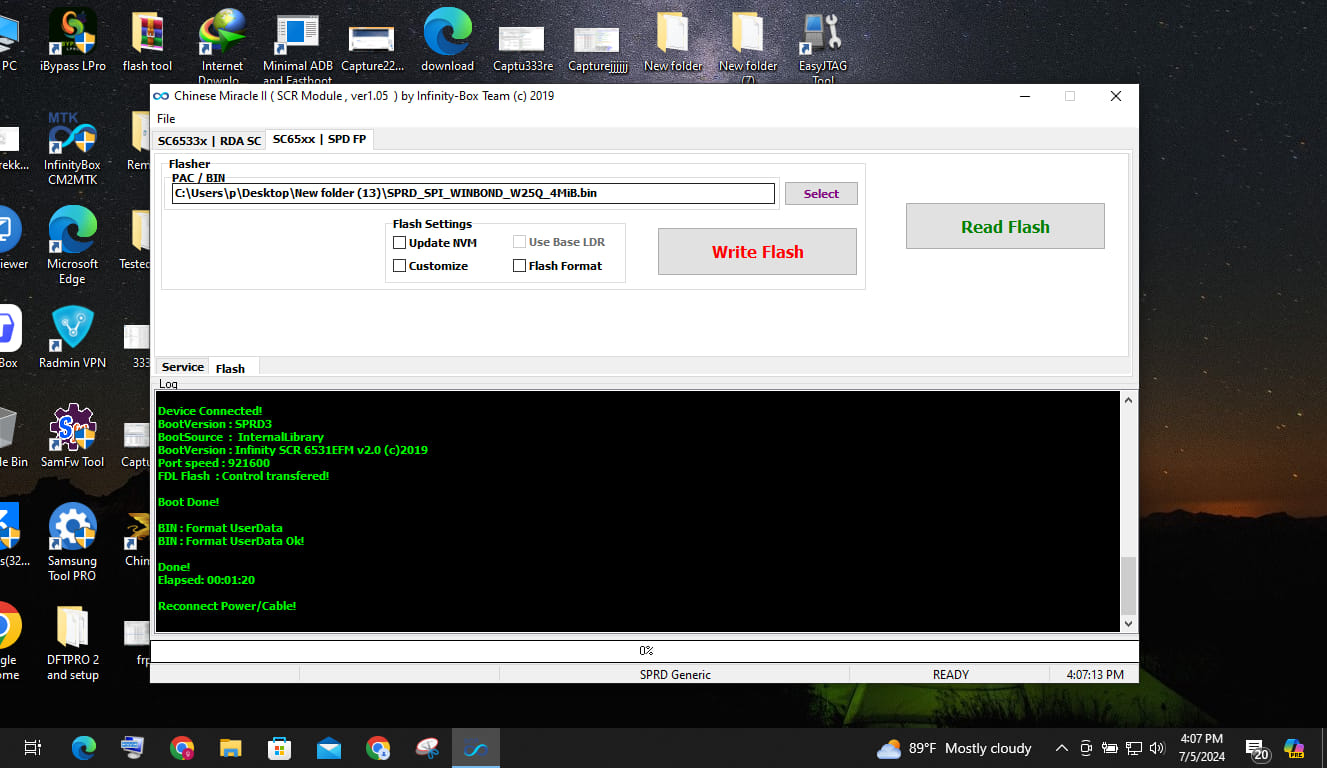
Task: Click the Write Flash button
Action: (x=757, y=252)
